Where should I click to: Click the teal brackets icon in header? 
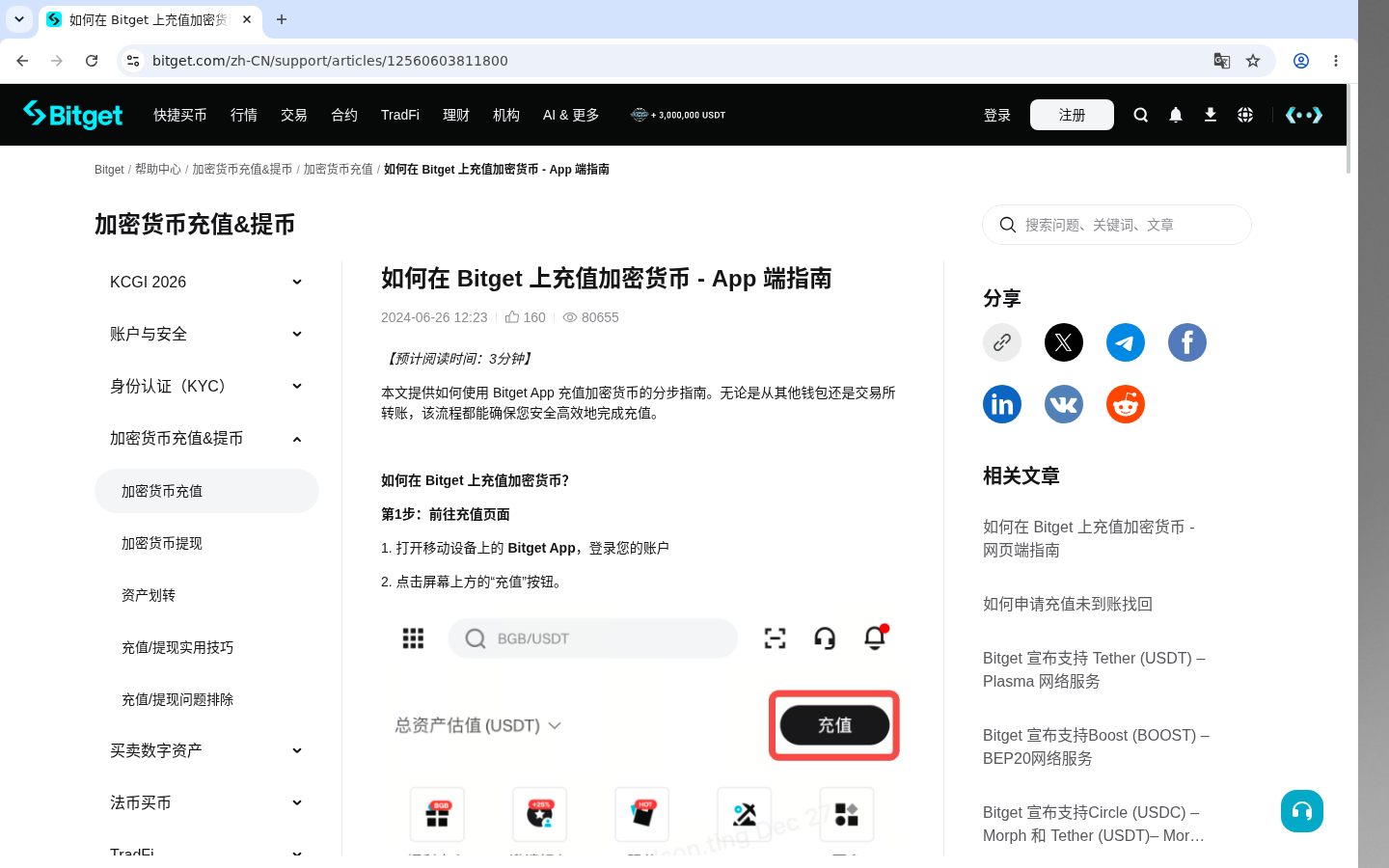click(x=1304, y=115)
